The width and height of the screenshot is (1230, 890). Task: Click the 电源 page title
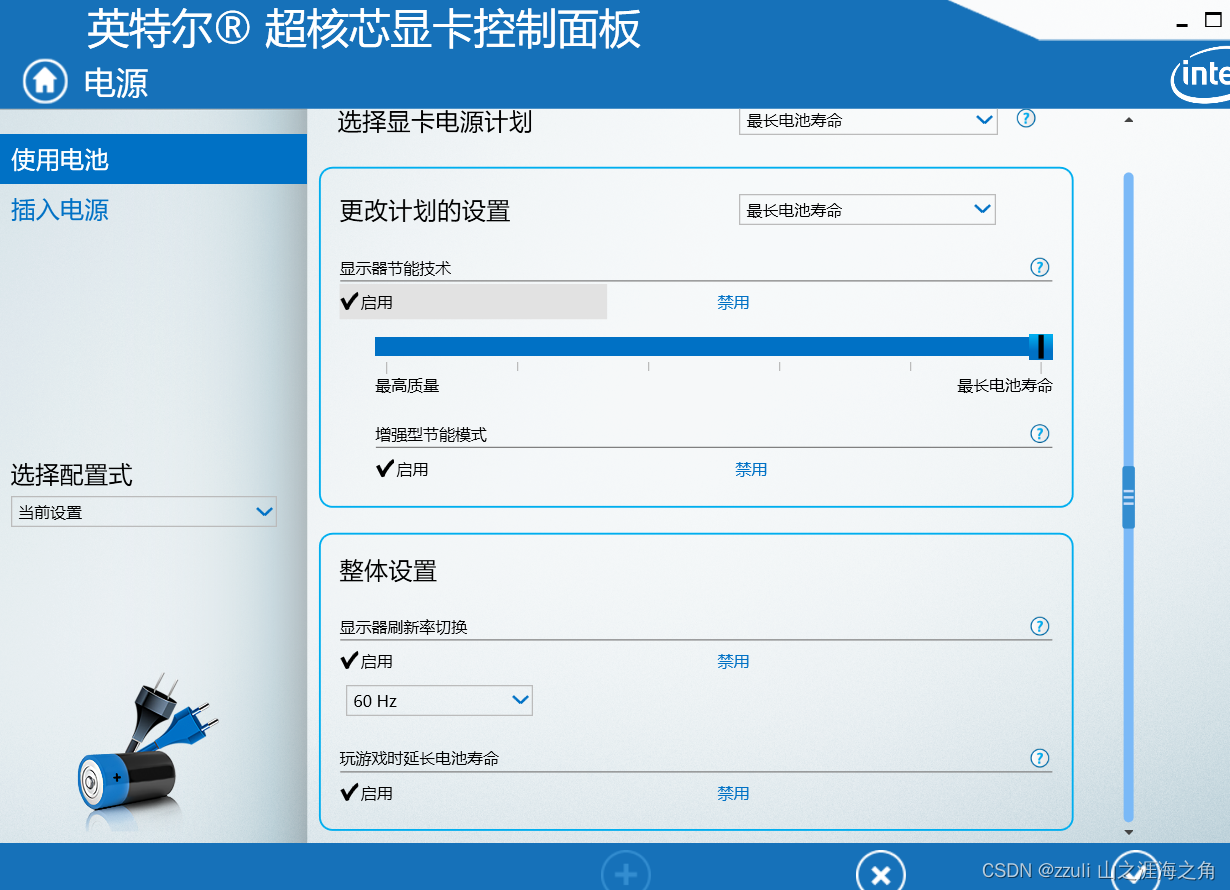click(x=116, y=82)
